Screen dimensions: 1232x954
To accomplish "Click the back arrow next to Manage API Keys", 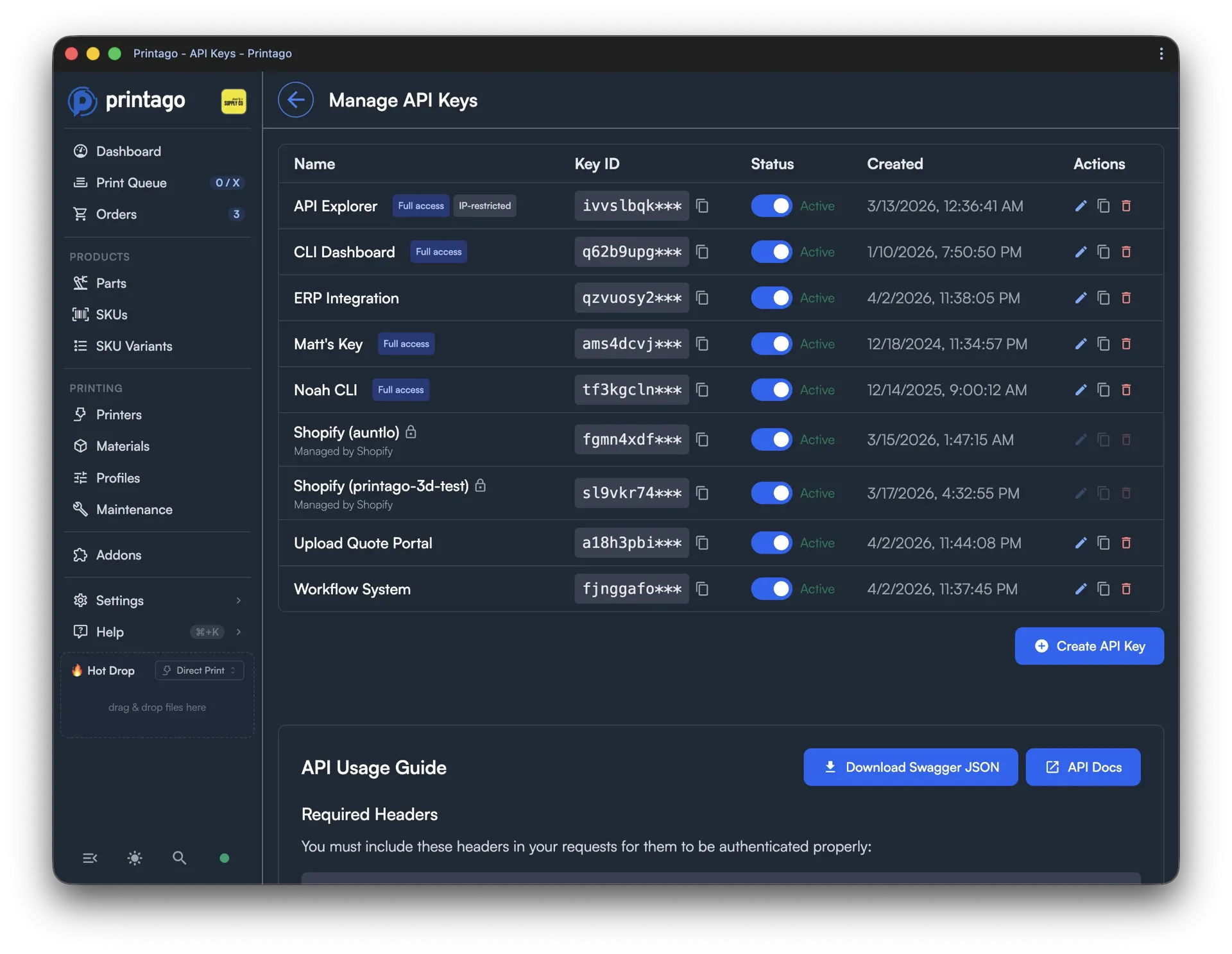I will (296, 99).
